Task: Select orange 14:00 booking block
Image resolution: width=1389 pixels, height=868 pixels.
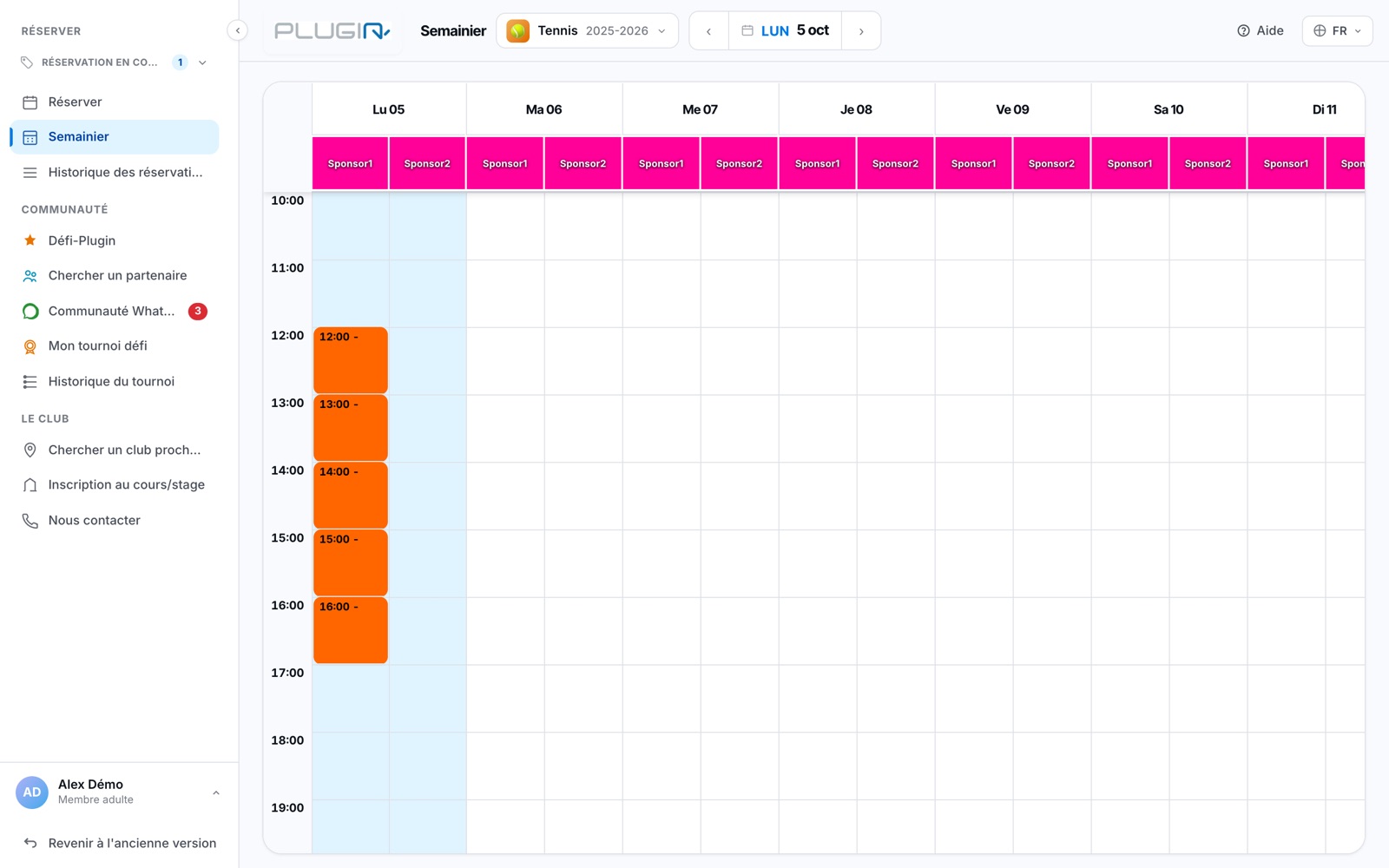Action: (351, 496)
